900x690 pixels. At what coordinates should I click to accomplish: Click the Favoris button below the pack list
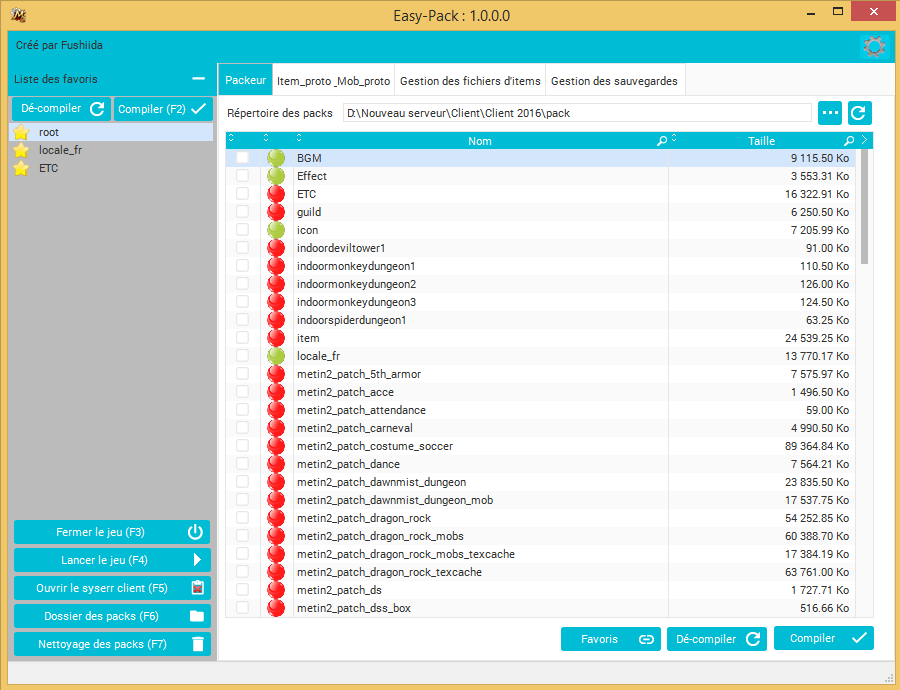pos(611,639)
